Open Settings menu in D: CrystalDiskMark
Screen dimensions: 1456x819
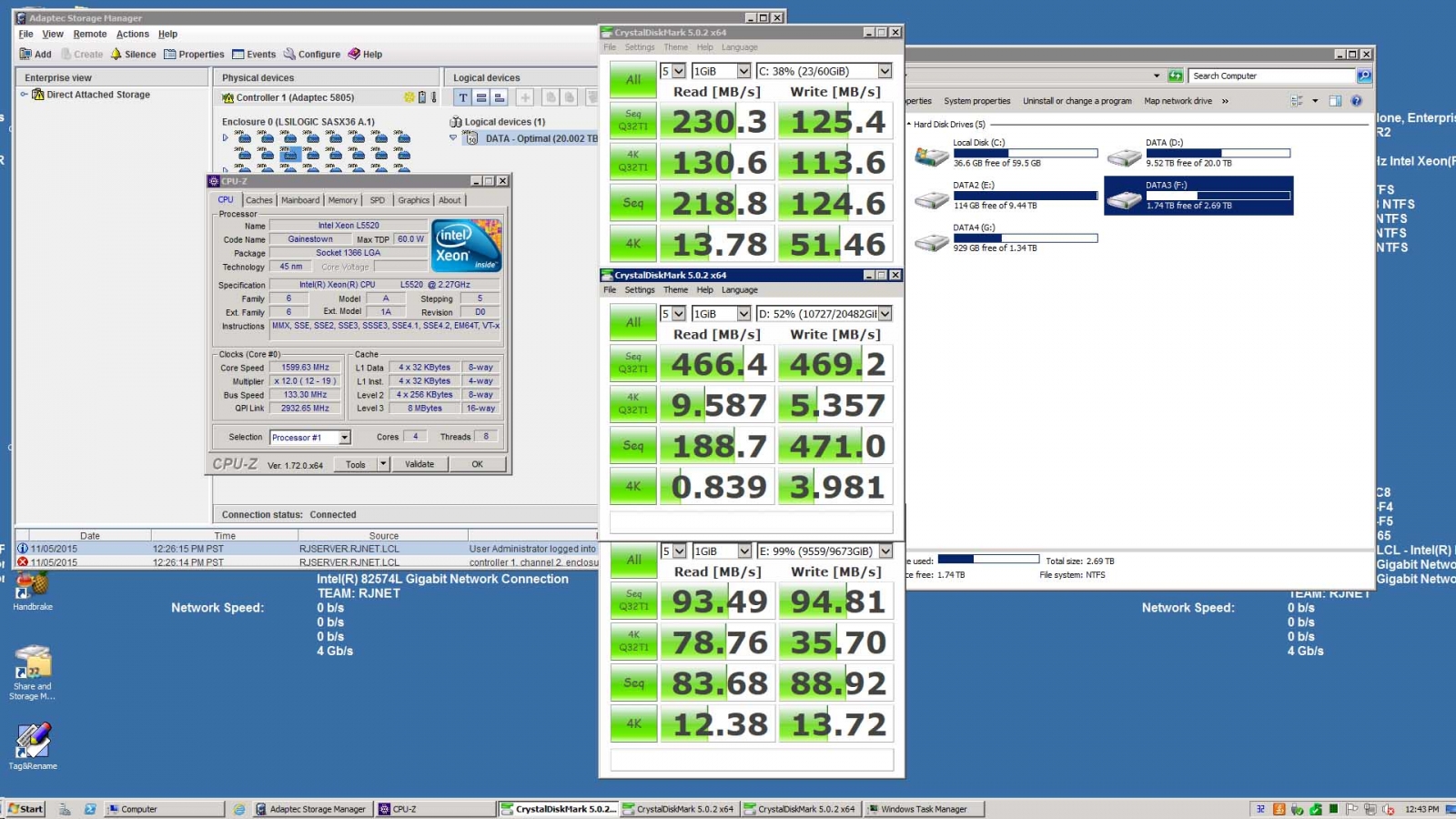pyautogui.click(x=640, y=290)
